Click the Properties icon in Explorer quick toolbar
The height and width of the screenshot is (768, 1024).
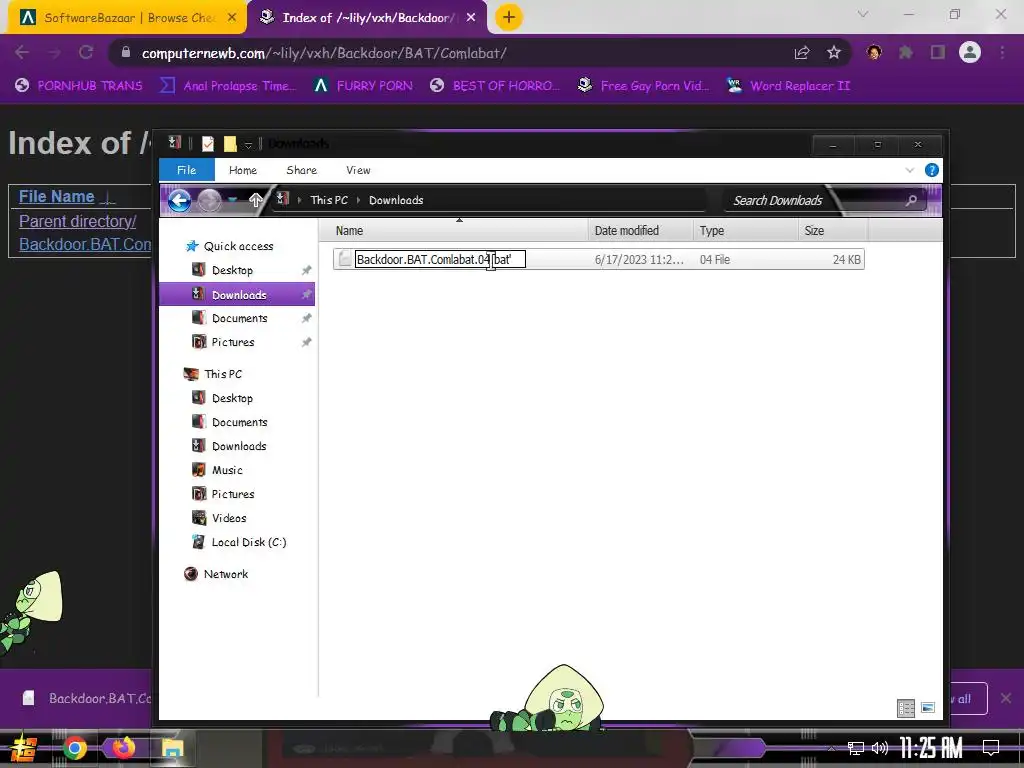click(208, 144)
